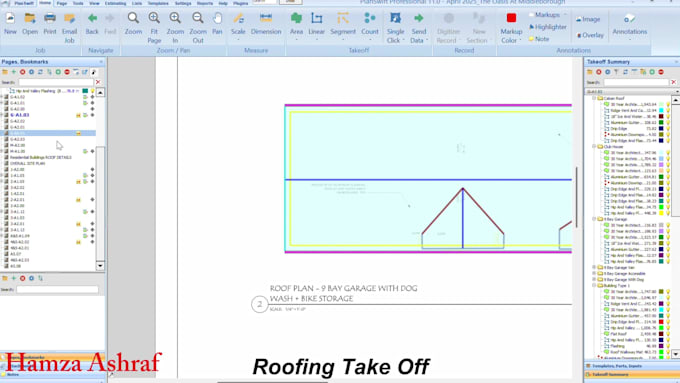
Task: Click the Email Job icon
Action: tap(69, 19)
